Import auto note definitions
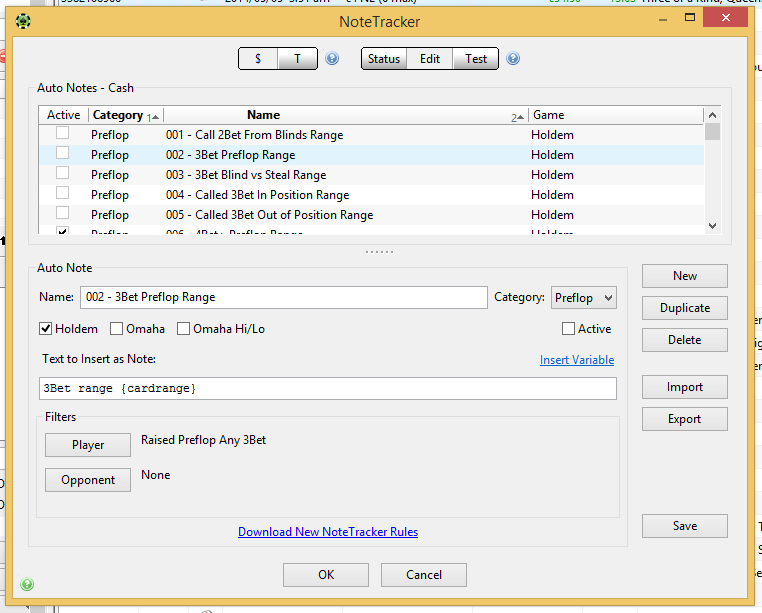762x613 pixels. pyautogui.click(x=685, y=387)
